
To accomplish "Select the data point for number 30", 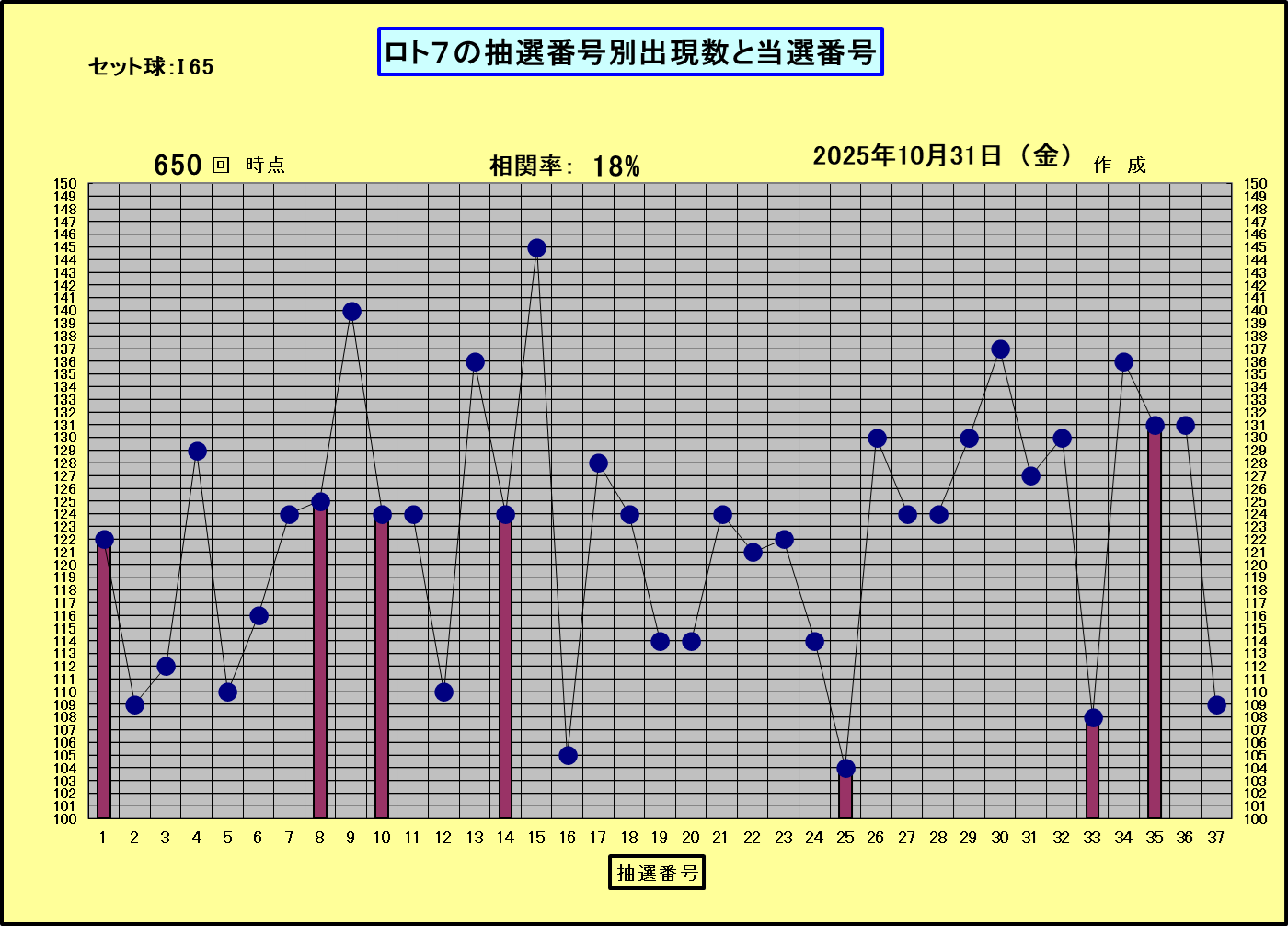I will click(x=1000, y=349).
